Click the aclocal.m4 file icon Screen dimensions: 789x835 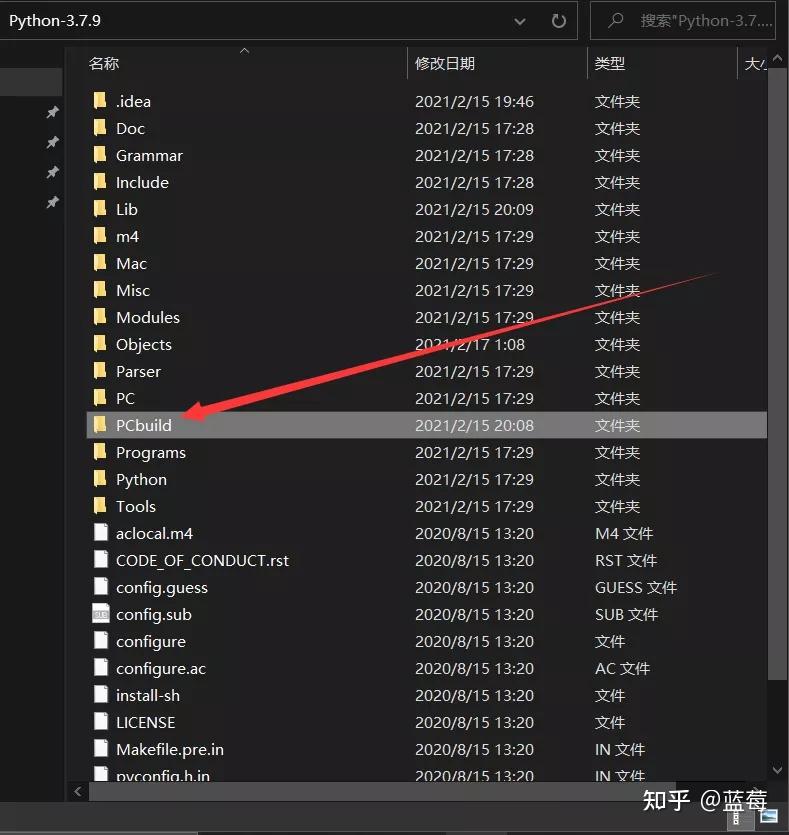point(101,533)
